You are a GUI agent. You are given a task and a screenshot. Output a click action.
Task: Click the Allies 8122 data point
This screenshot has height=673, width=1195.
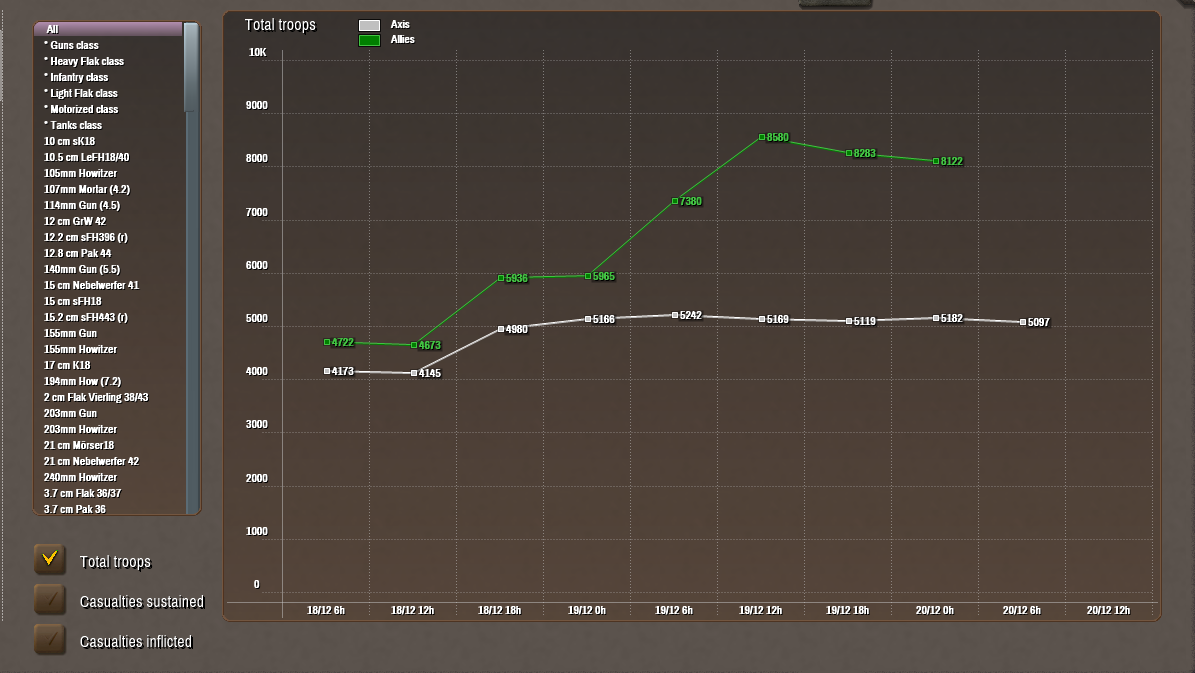click(x=936, y=161)
